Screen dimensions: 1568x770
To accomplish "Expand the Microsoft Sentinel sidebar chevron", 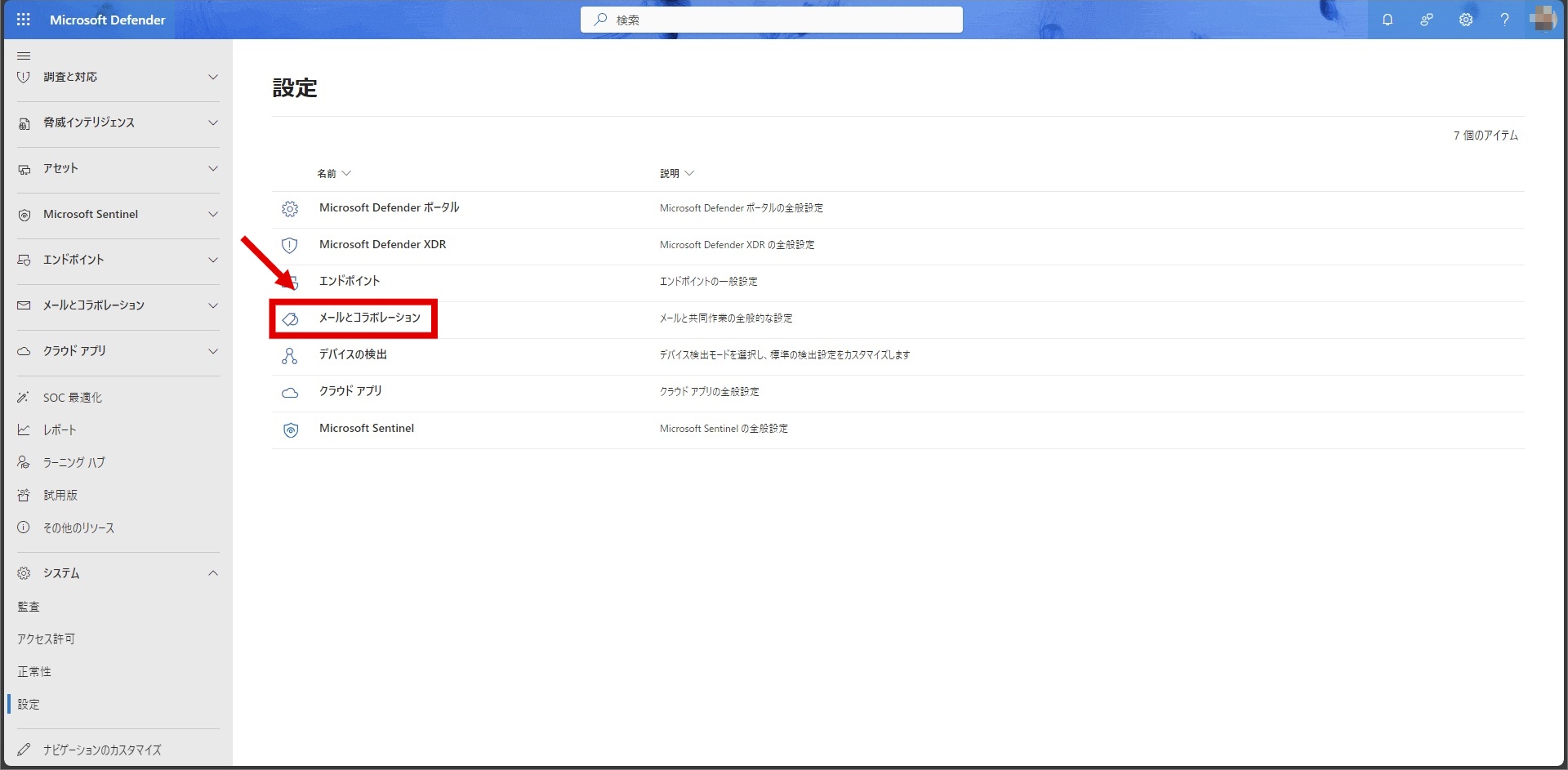I will 213,214.
